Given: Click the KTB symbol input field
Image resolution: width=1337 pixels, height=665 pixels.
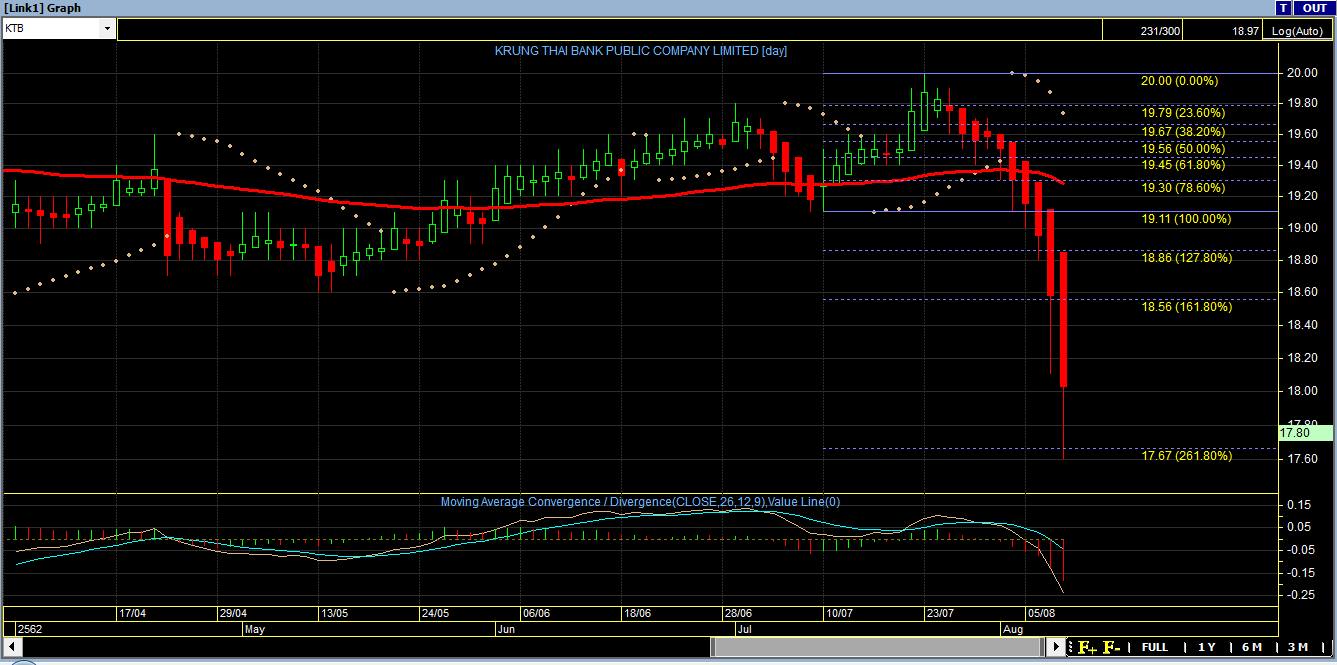Looking at the screenshot, I should tap(52, 29).
